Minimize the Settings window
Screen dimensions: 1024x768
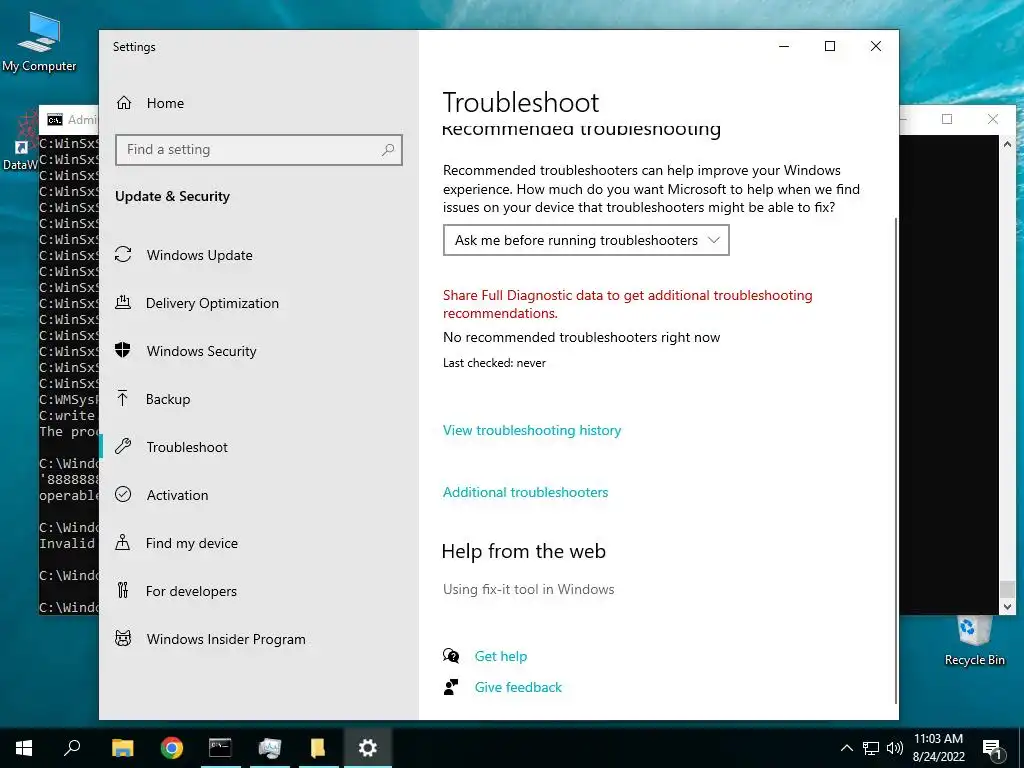[x=784, y=46]
